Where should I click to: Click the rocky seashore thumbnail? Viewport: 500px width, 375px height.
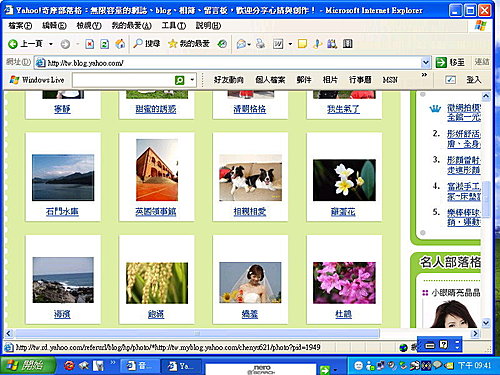click(x=63, y=280)
